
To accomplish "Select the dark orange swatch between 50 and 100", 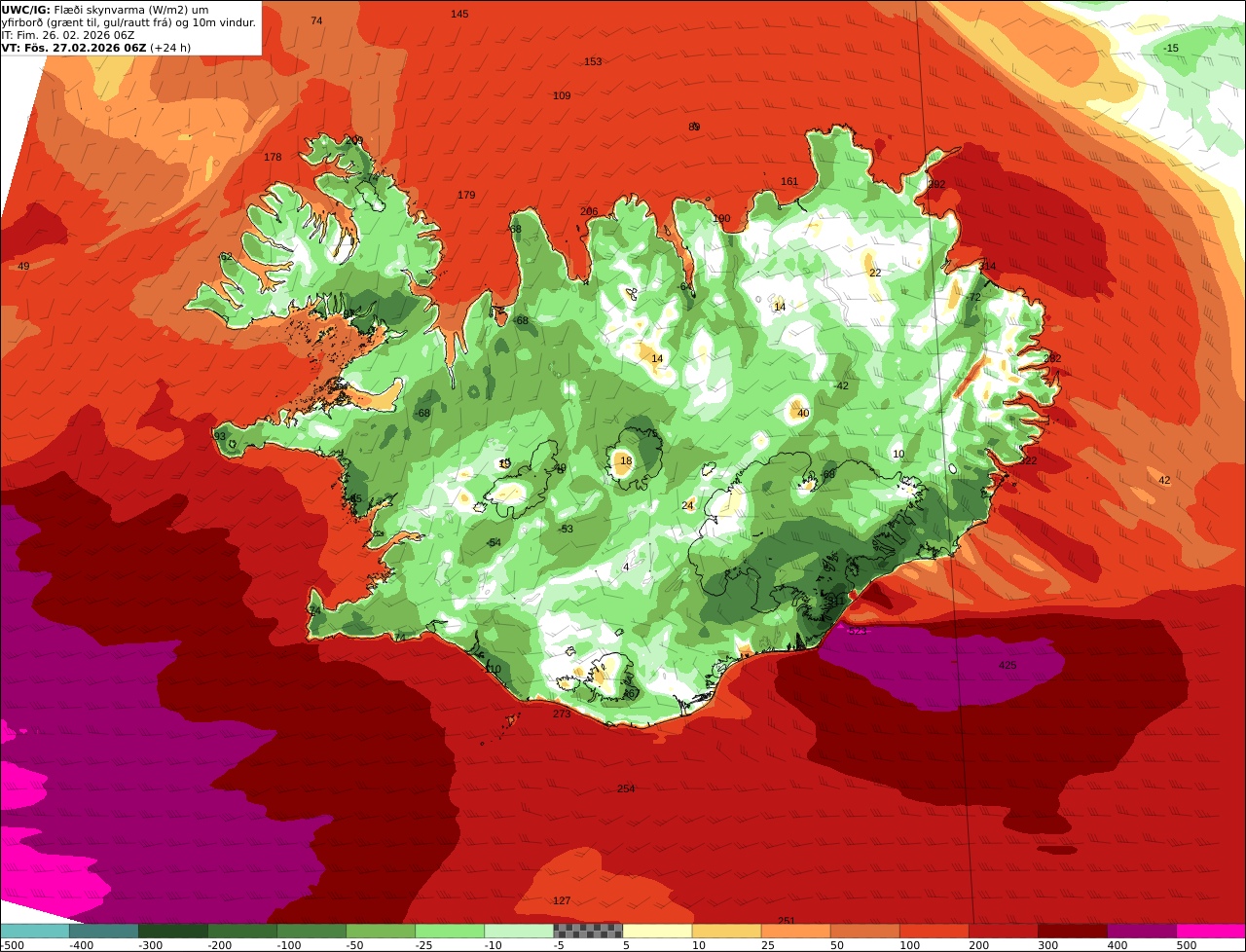I will click(863, 931).
